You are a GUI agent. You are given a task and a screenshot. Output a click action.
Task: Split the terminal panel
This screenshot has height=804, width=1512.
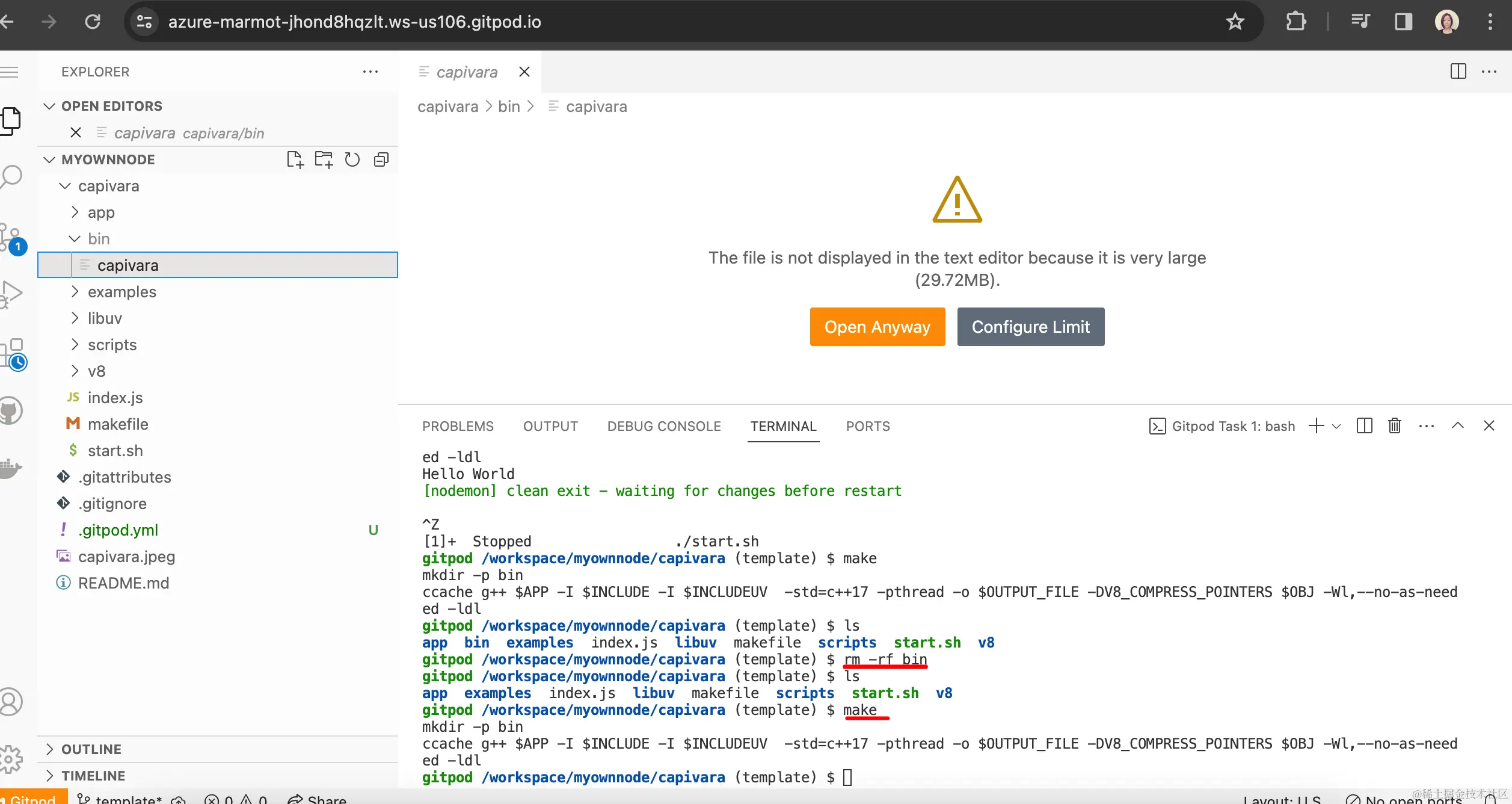coord(1365,426)
